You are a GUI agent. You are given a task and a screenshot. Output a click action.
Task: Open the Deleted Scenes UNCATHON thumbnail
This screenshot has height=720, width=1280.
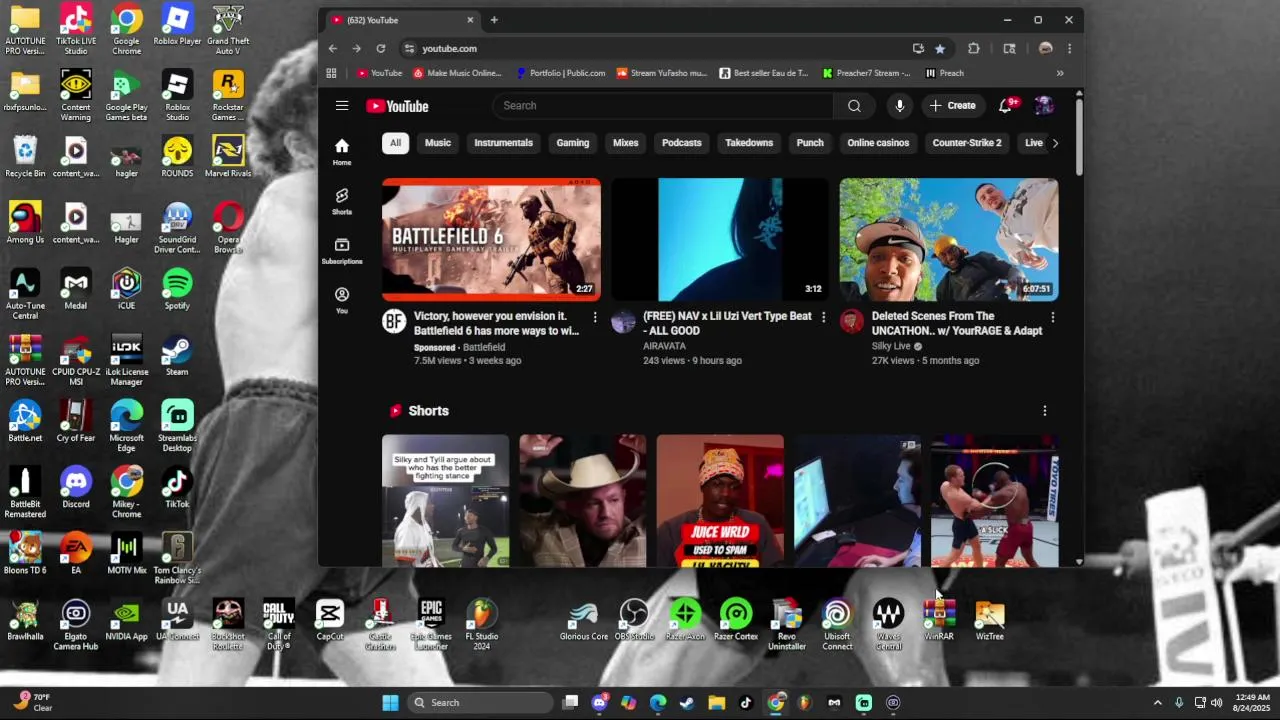click(949, 239)
